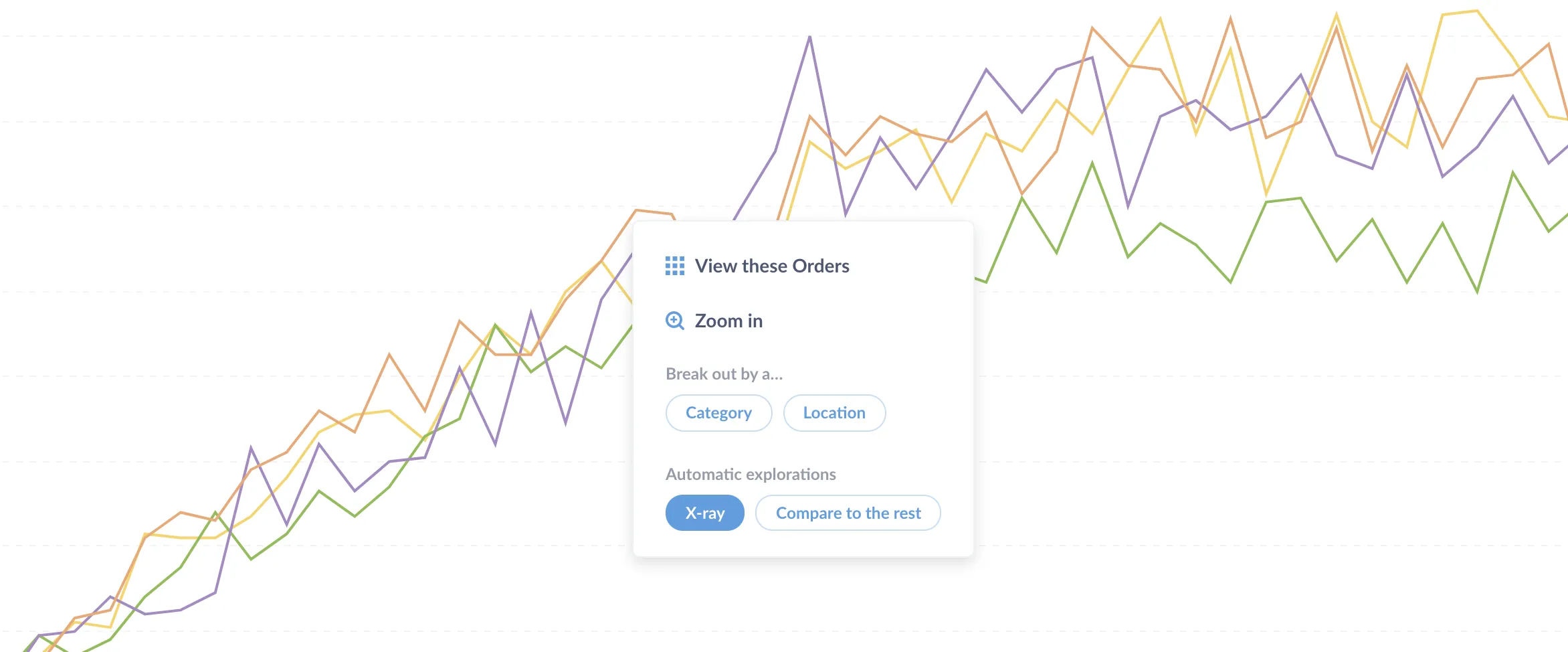Image resolution: width=1568 pixels, height=652 pixels.
Task: Select Compare to the rest
Action: (848, 513)
